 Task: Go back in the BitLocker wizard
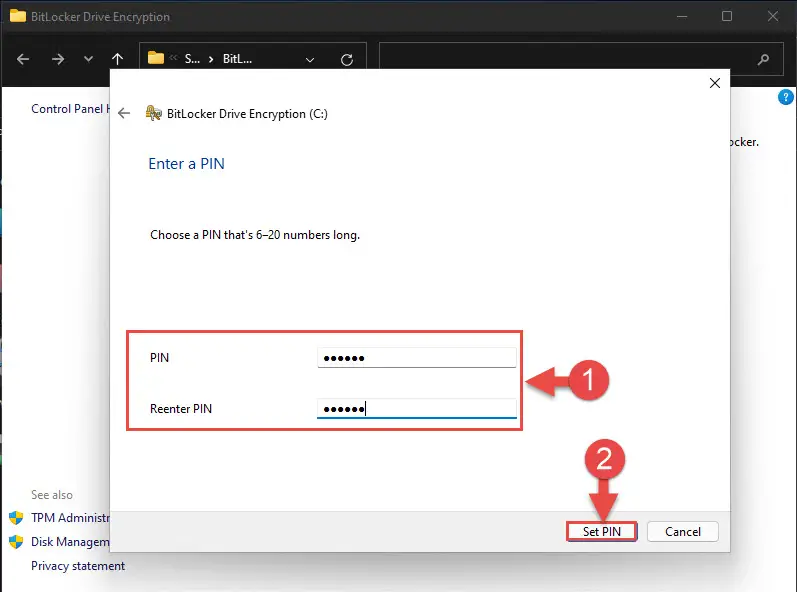click(124, 113)
